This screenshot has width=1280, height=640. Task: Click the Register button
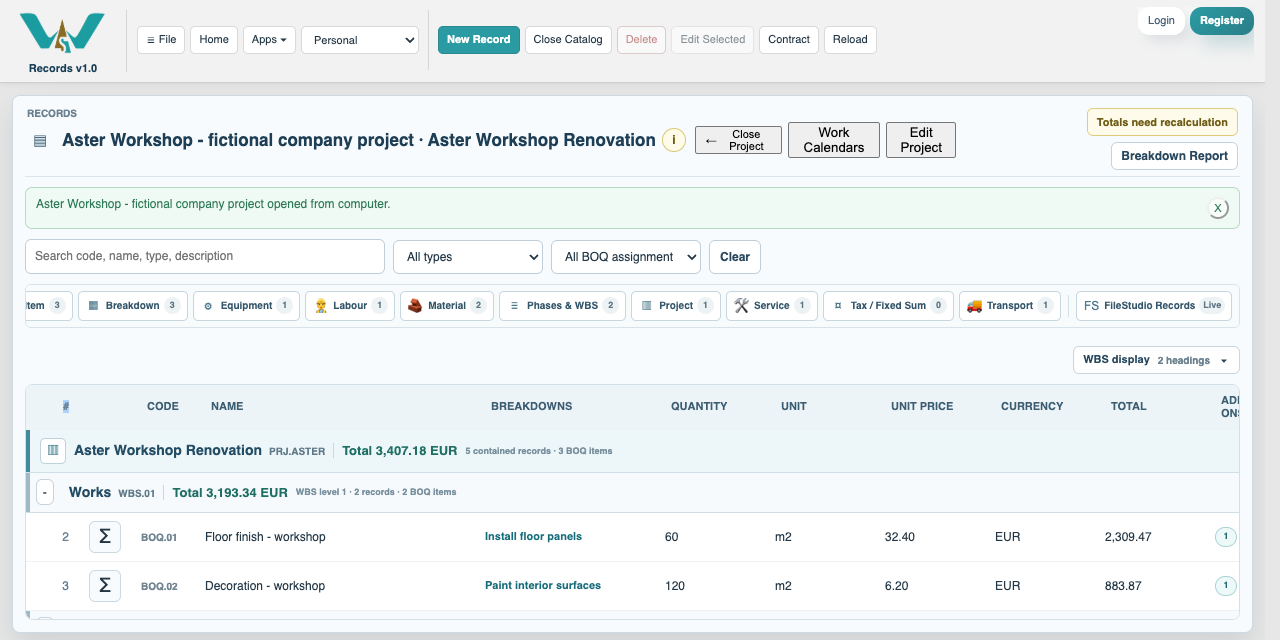[1222, 21]
